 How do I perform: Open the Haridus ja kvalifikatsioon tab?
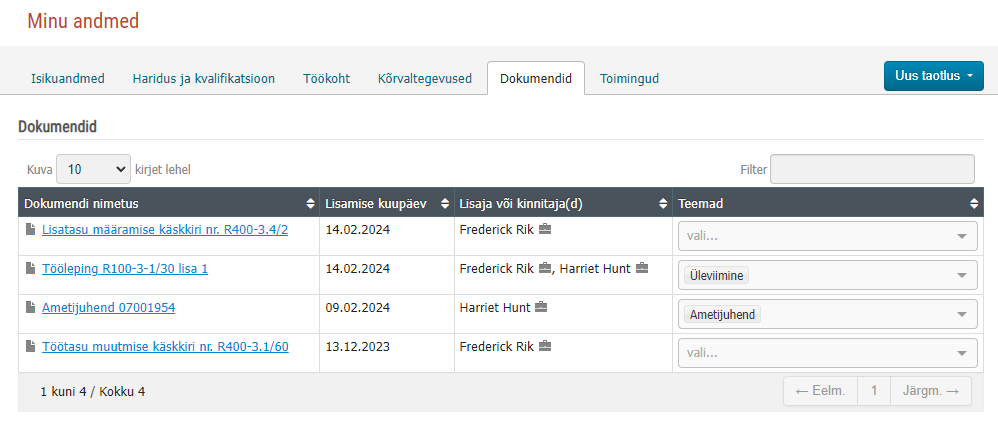coord(204,79)
